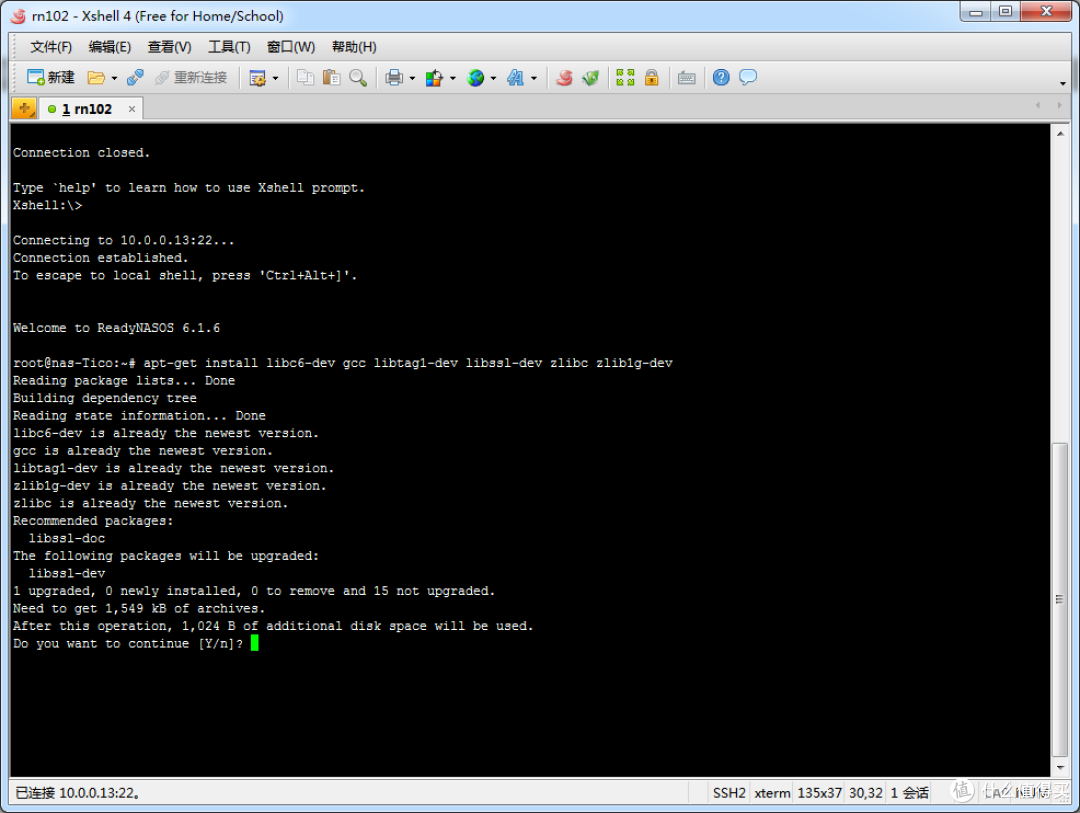The image size is (1080, 813).
Task: Open the 查看(V) menu
Action: tap(169, 47)
